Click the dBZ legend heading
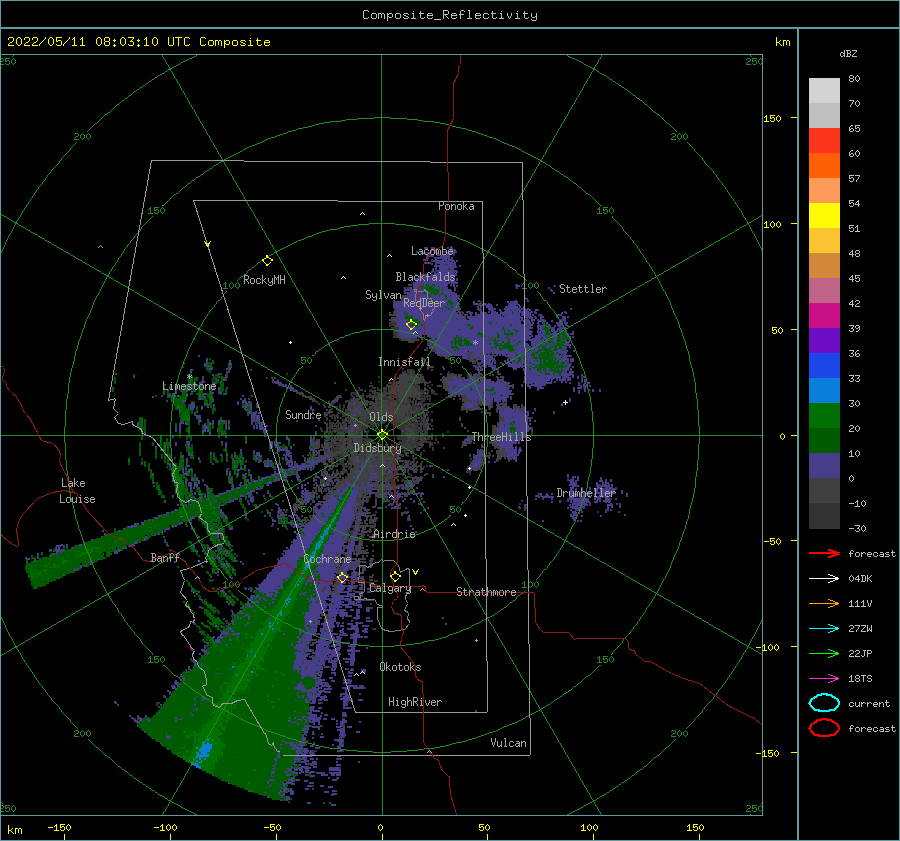 tap(848, 53)
